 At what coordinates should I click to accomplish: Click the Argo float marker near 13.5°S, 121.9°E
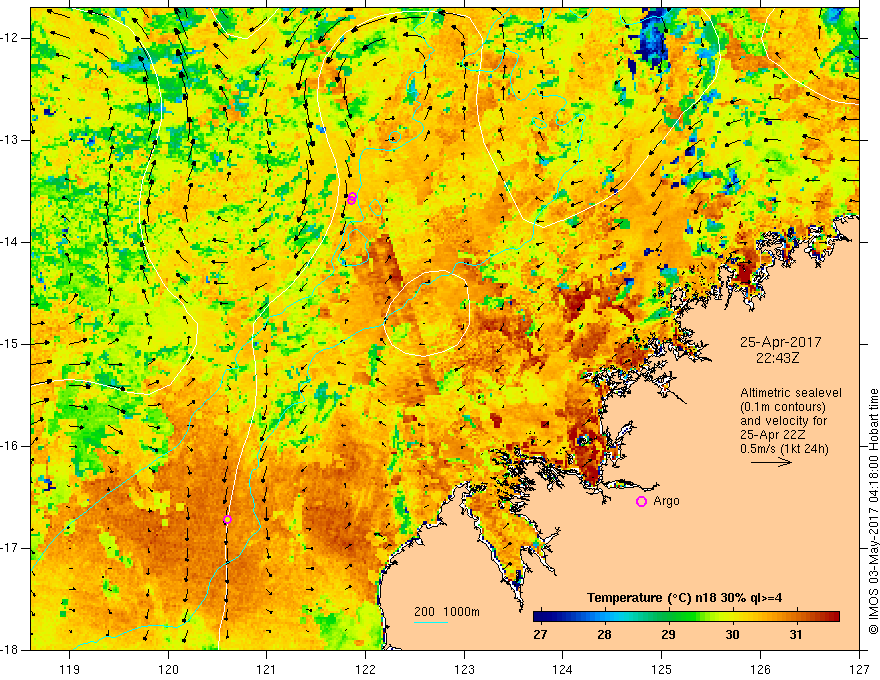[352, 198]
